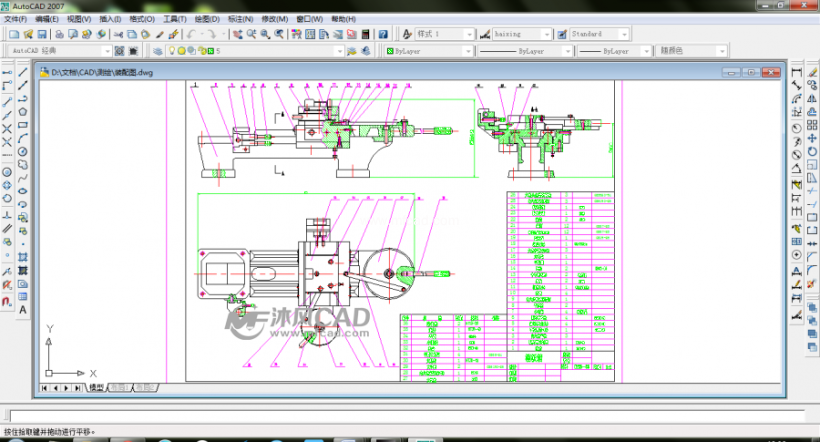Open the Layer Properties Manager icon
Image resolution: width=820 pixels, height=442 pixels.
pyautogui.click(x=157, y=51)
